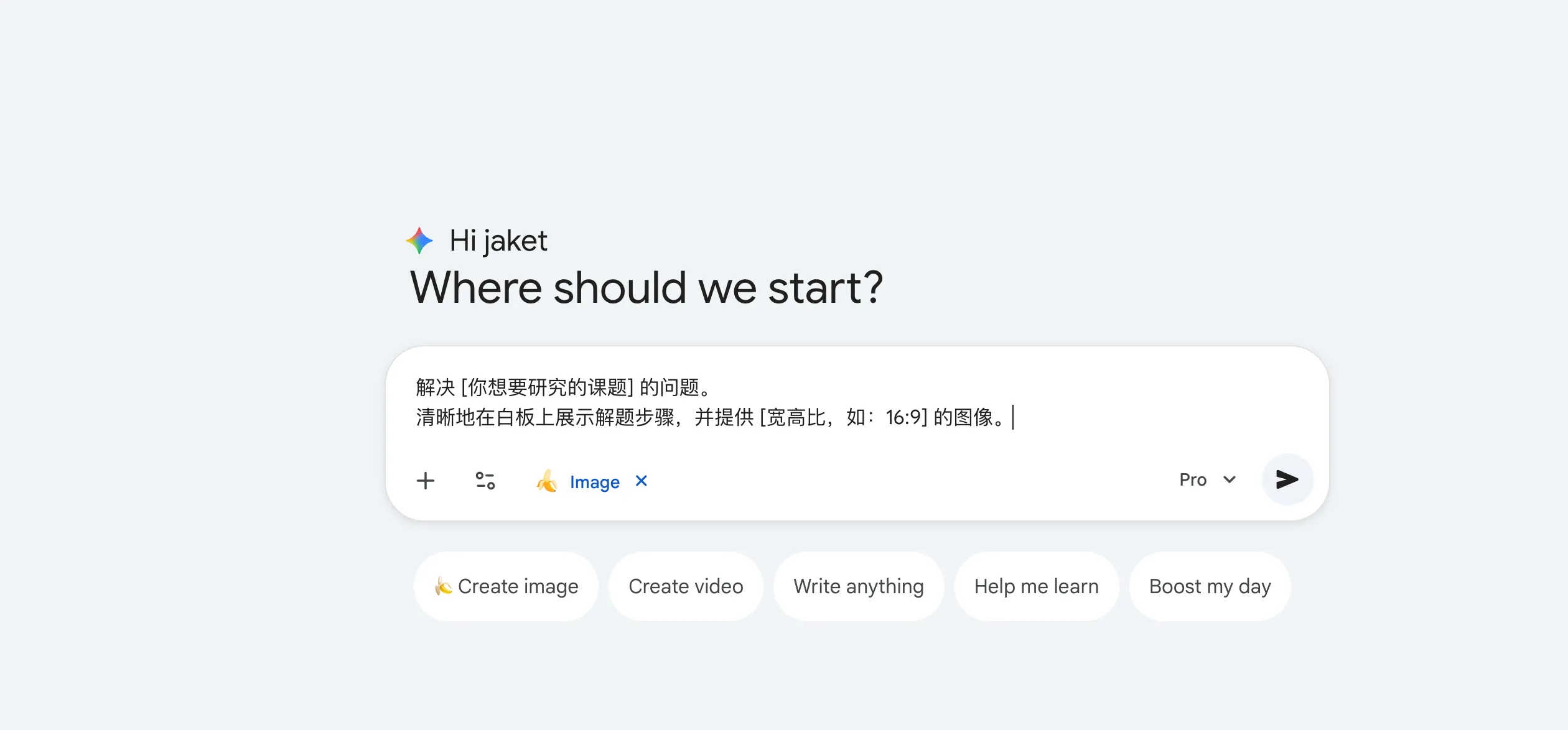
Task: Select the Image tool label in the prompt bar
Action: pyautogui.click(x=594, y=482)
